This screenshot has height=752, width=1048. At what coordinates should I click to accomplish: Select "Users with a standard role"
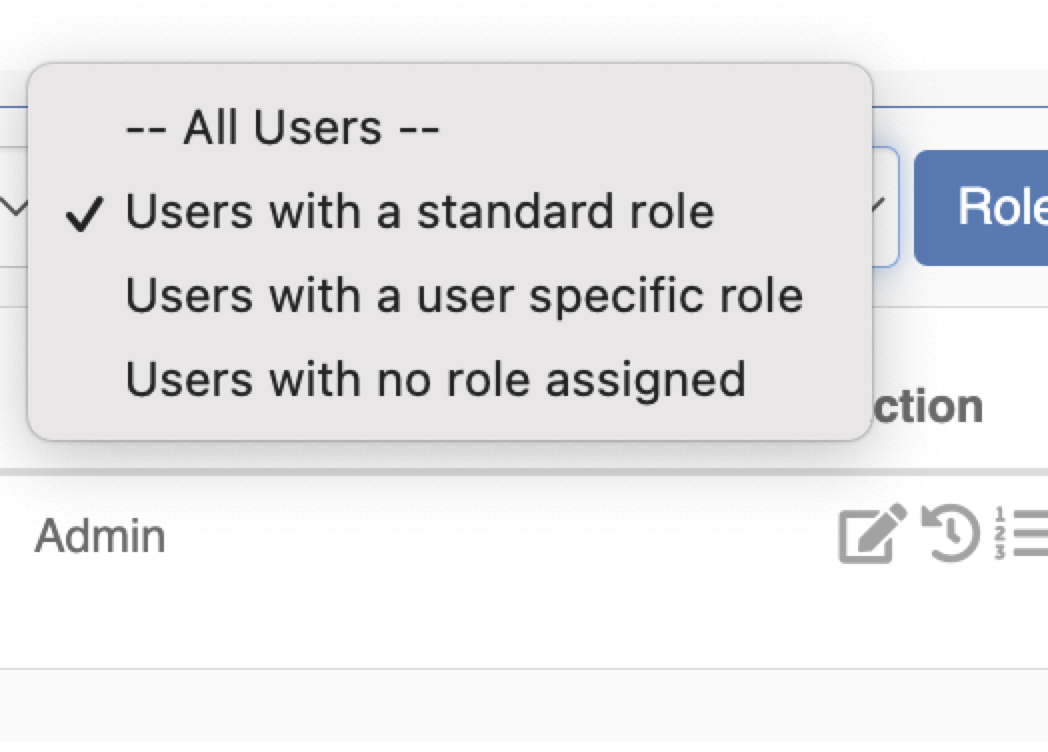click(419, 212)
